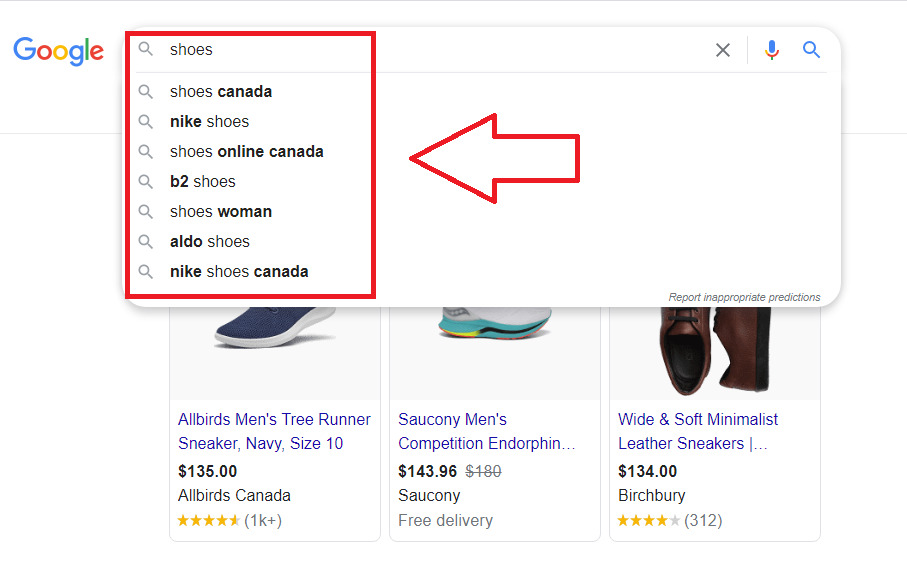
Task: Click the blue search magnifier button
Action: coord(811,50)
